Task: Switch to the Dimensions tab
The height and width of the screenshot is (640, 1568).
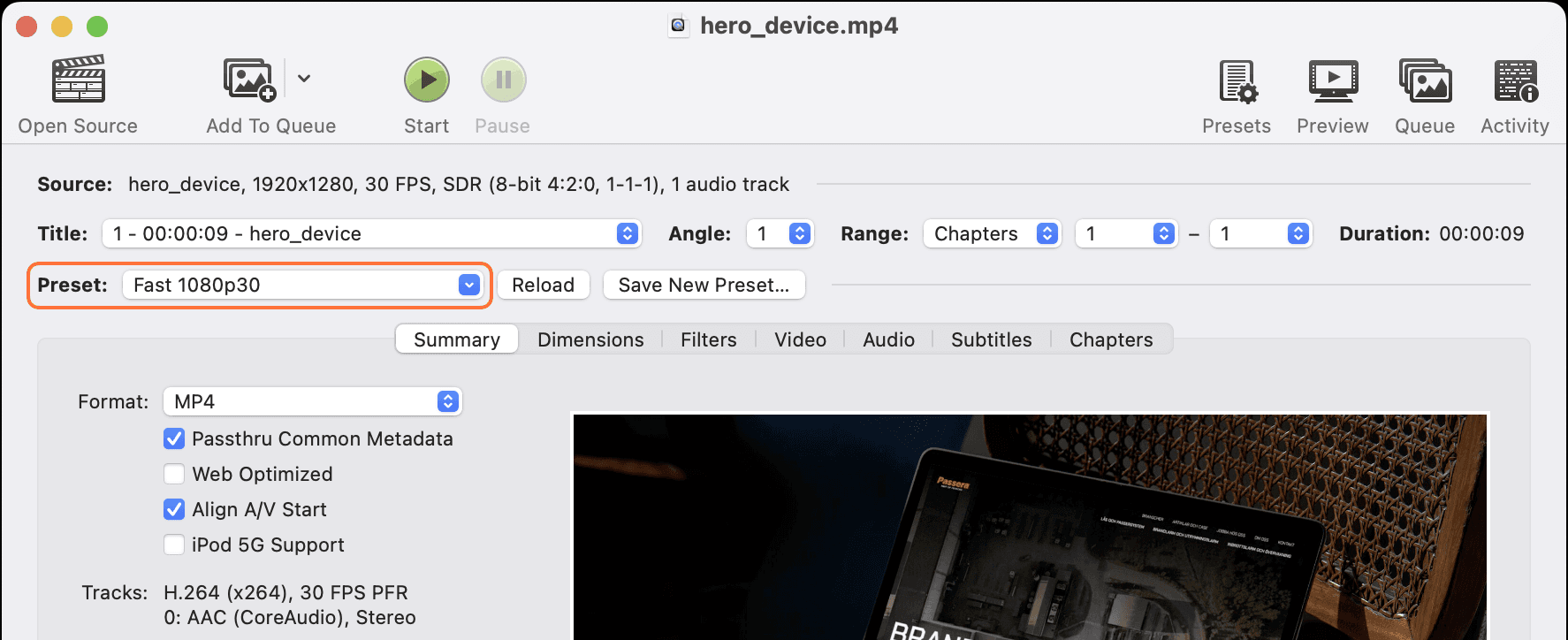Action: coord(590,340)
